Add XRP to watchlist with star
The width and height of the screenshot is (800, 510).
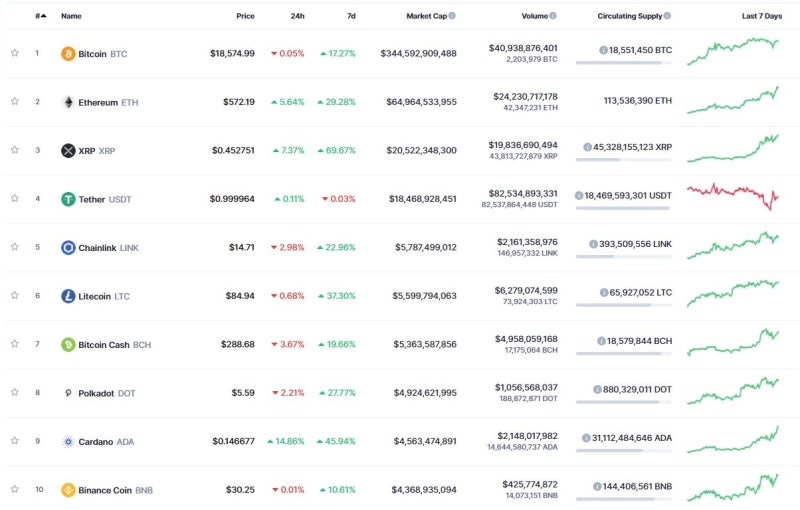click(15, 149)
